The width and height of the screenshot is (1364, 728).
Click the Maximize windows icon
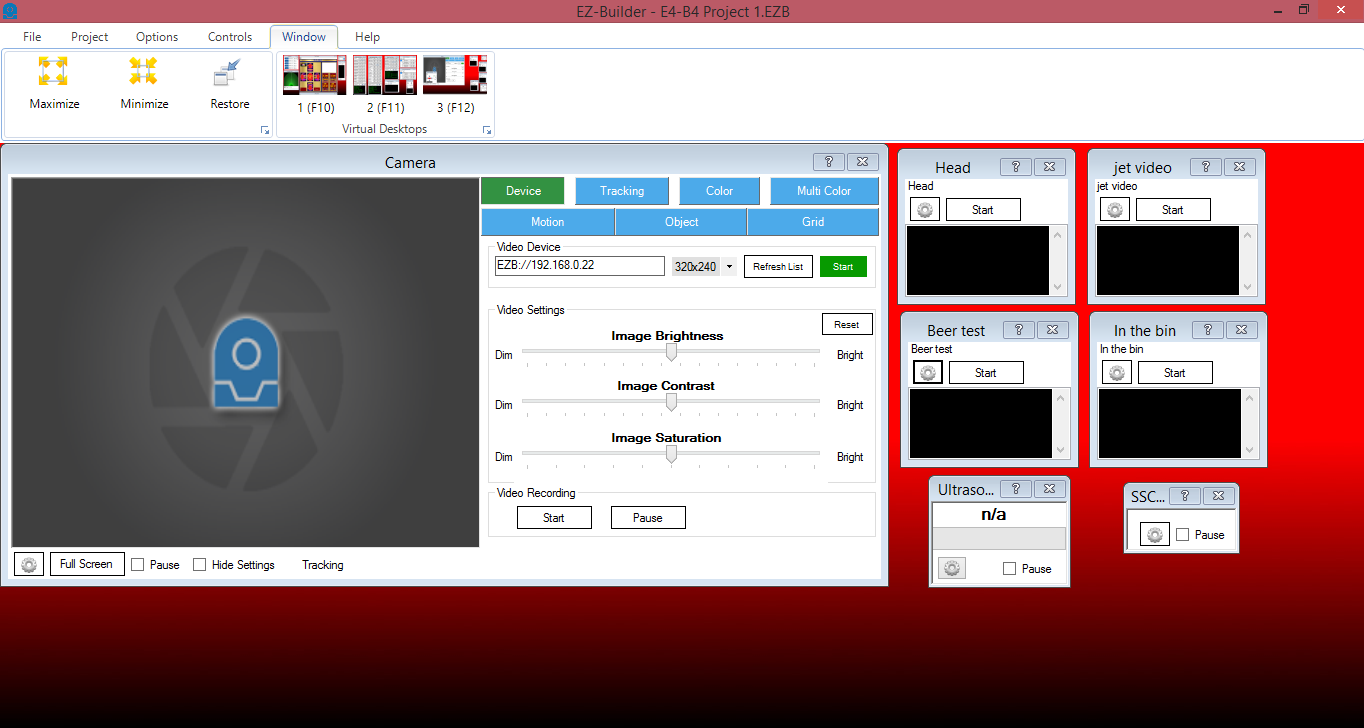pos(54,72)
